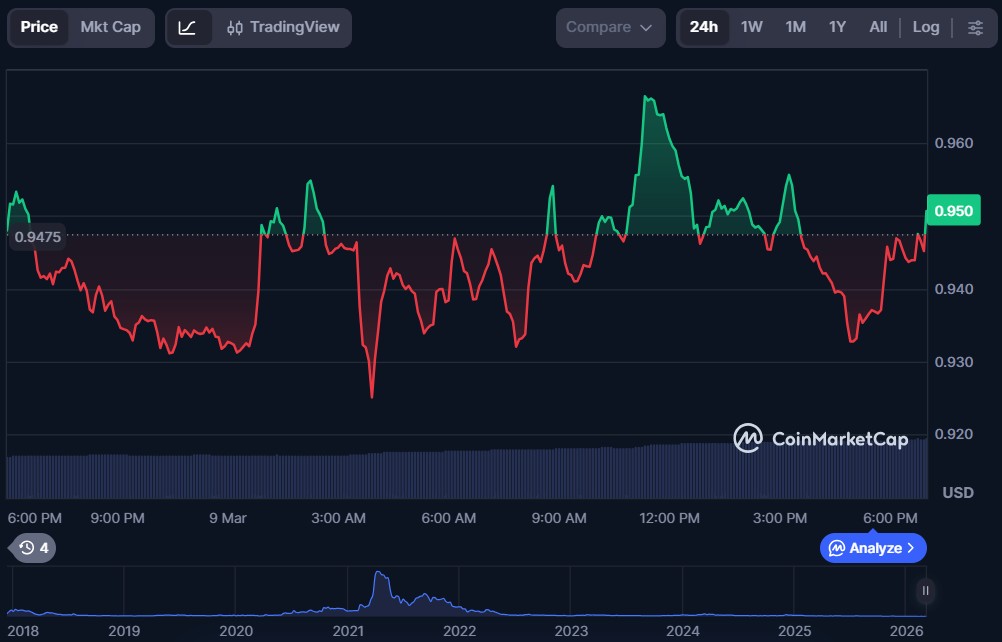Set the chart range to 1M
This screenshot has width=1002, height=642.
(795, 27)
